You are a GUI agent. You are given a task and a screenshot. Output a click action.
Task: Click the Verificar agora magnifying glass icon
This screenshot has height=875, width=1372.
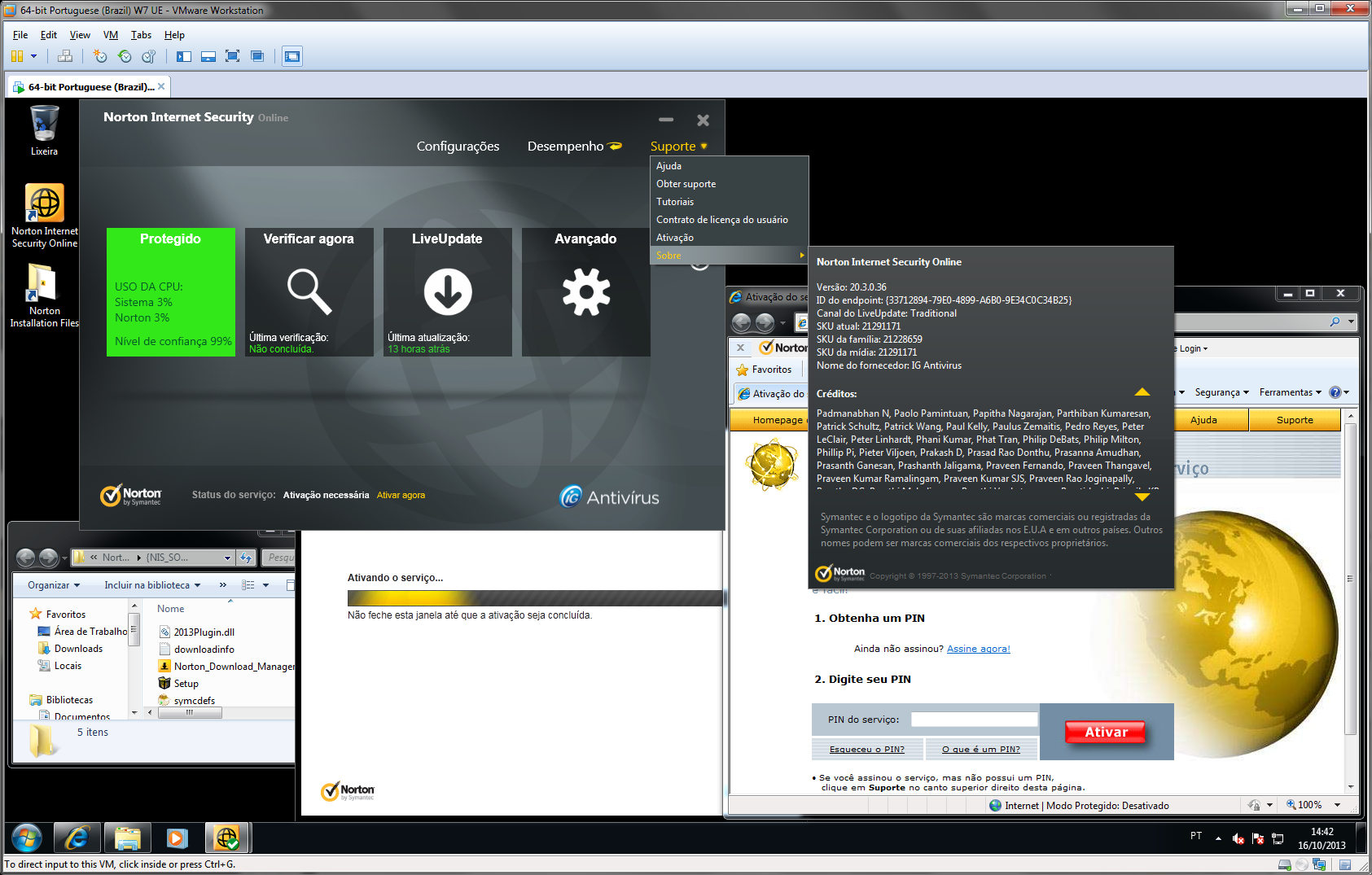pos(309,291)
